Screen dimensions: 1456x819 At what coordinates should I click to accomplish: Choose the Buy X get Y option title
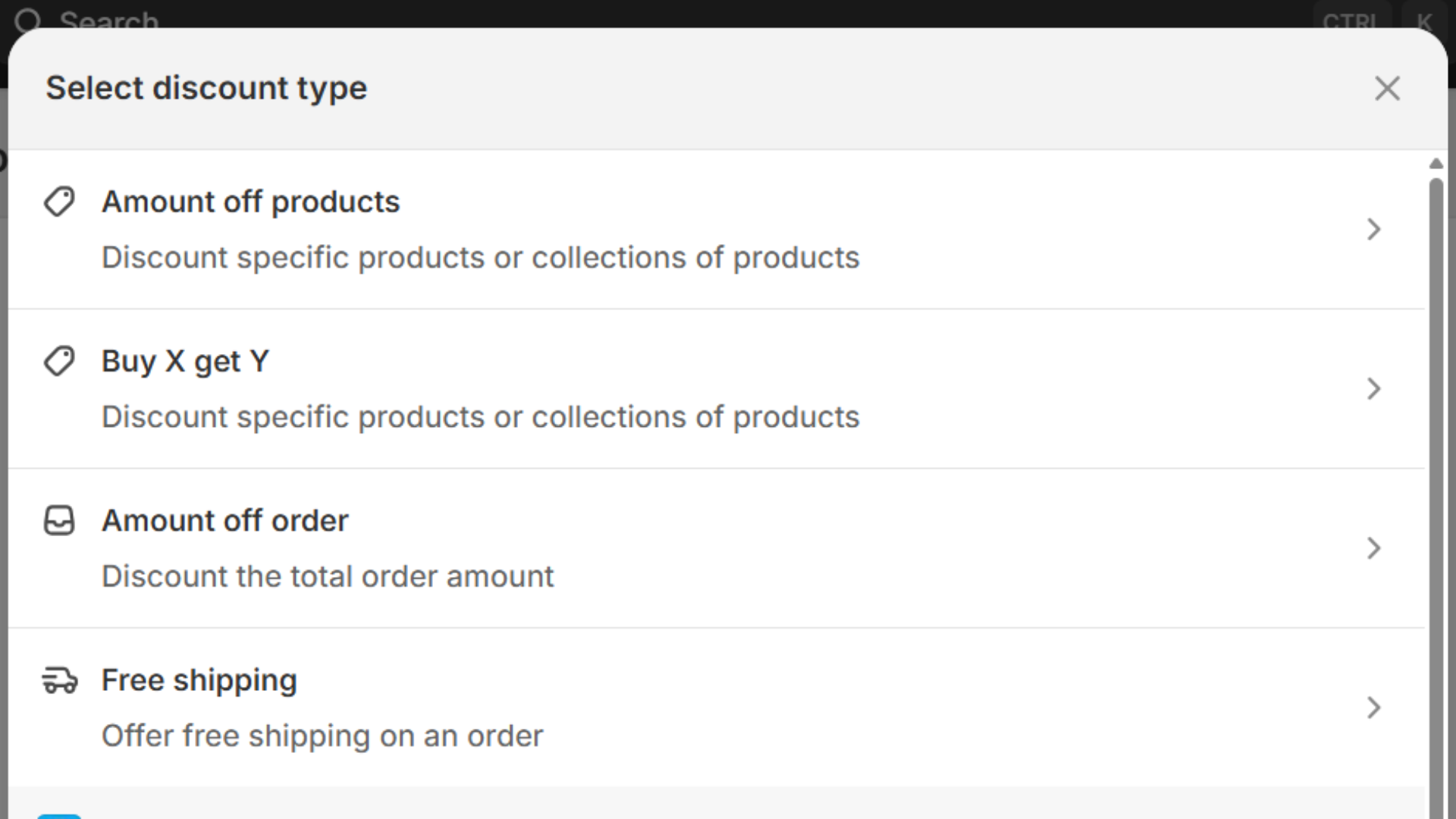[185, 361]
